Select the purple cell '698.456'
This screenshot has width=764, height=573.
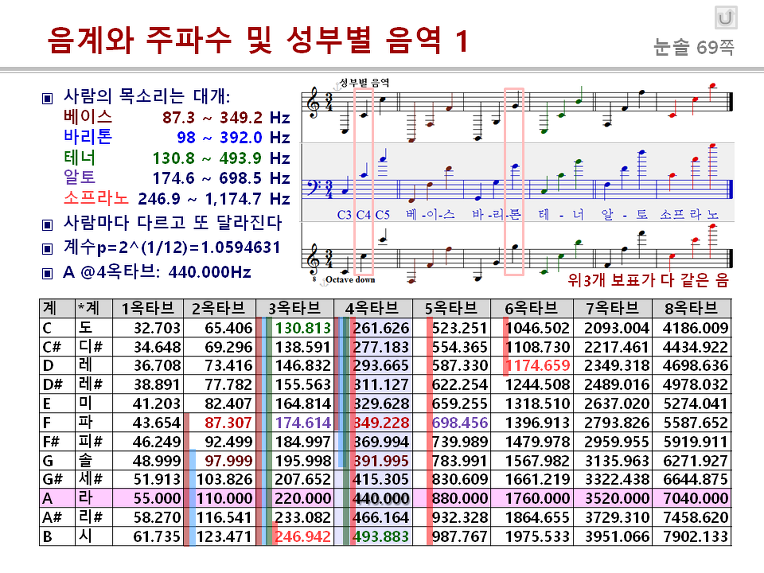pyautogui.click(x=451, y=423)
